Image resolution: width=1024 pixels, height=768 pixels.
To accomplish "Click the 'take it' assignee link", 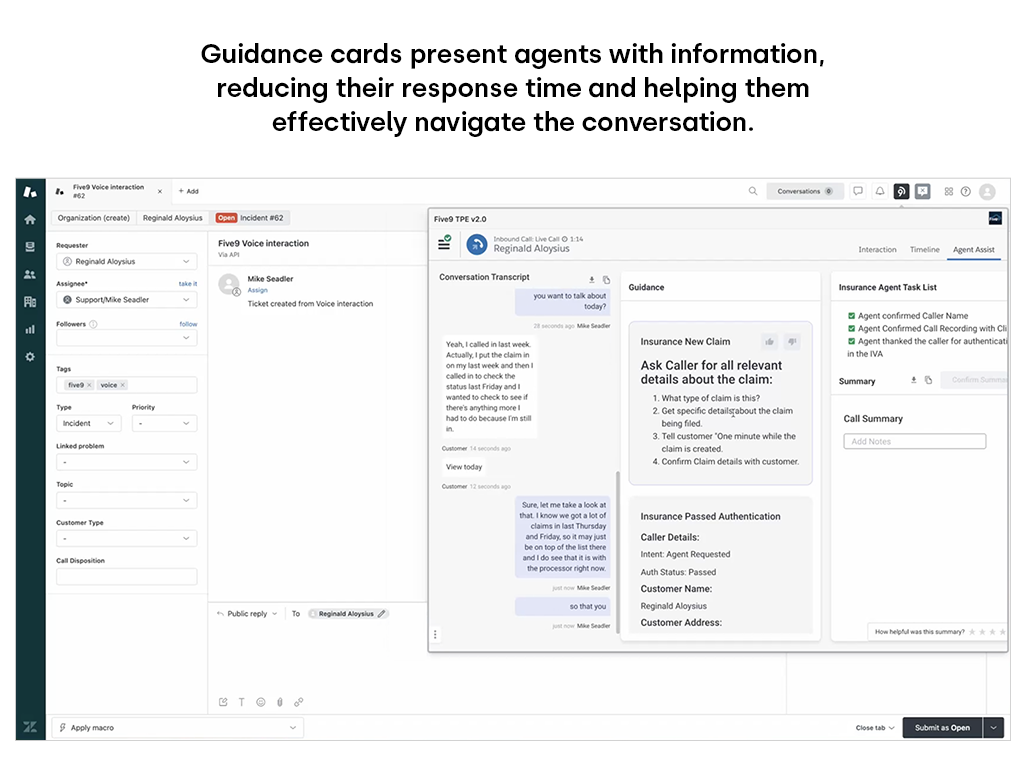I will point(187,284).
